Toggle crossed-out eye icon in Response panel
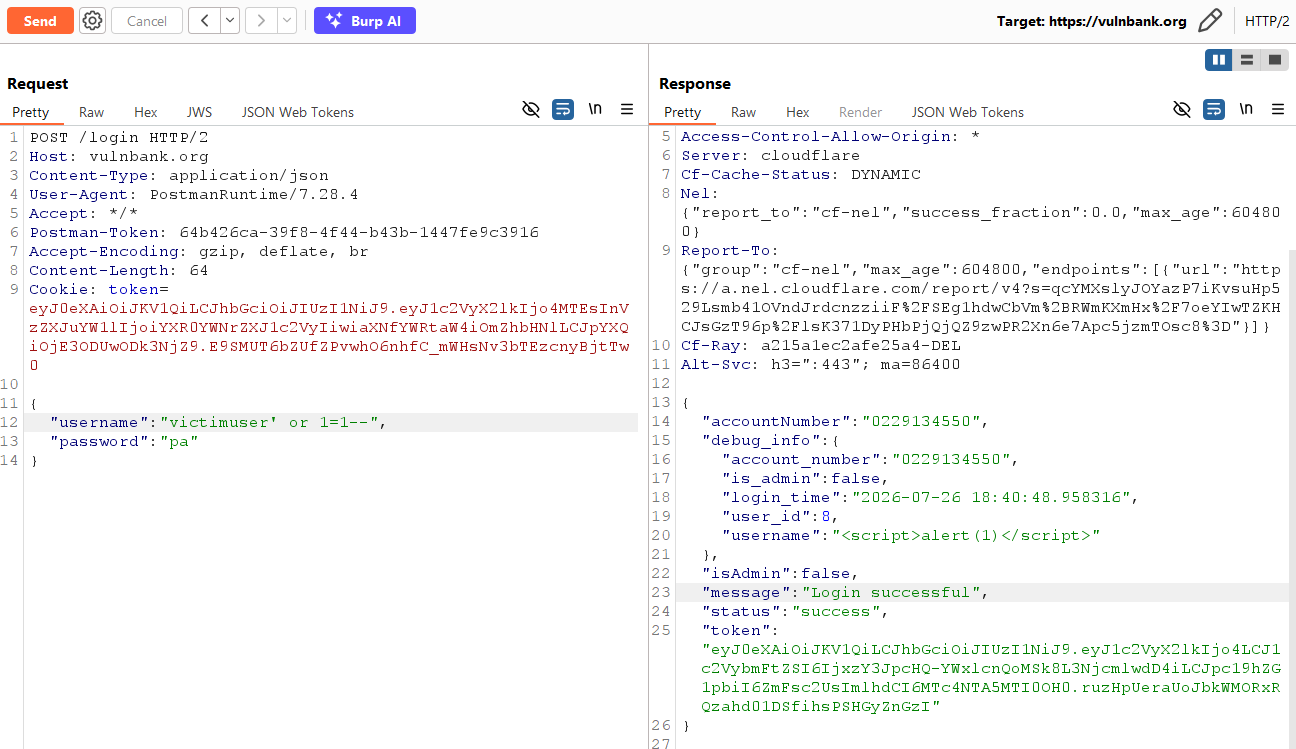Image resolution: width=1296 pixels, height=749 pixels. (x=1182, y=109)
